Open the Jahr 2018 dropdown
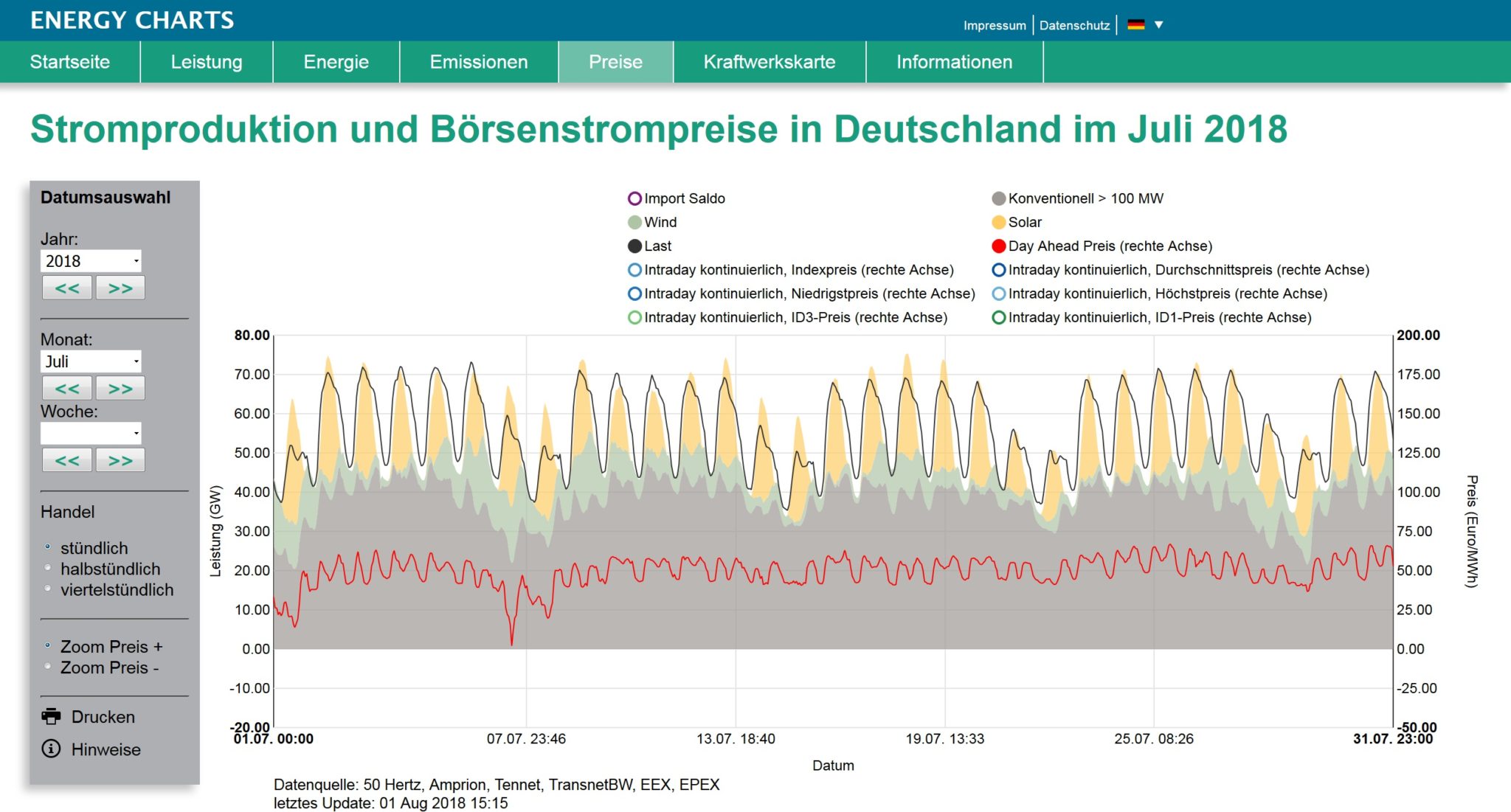The height and width of the screenshot is (812, 1511). coord(91,260)
